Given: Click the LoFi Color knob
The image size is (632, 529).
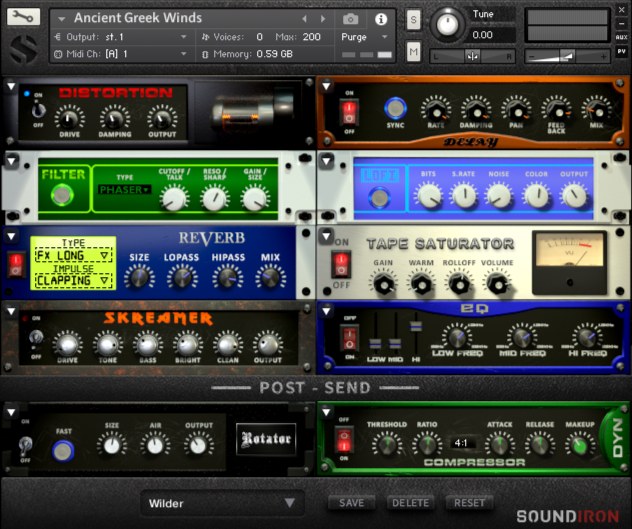Looking at the screenshot, I should [536, 196].
